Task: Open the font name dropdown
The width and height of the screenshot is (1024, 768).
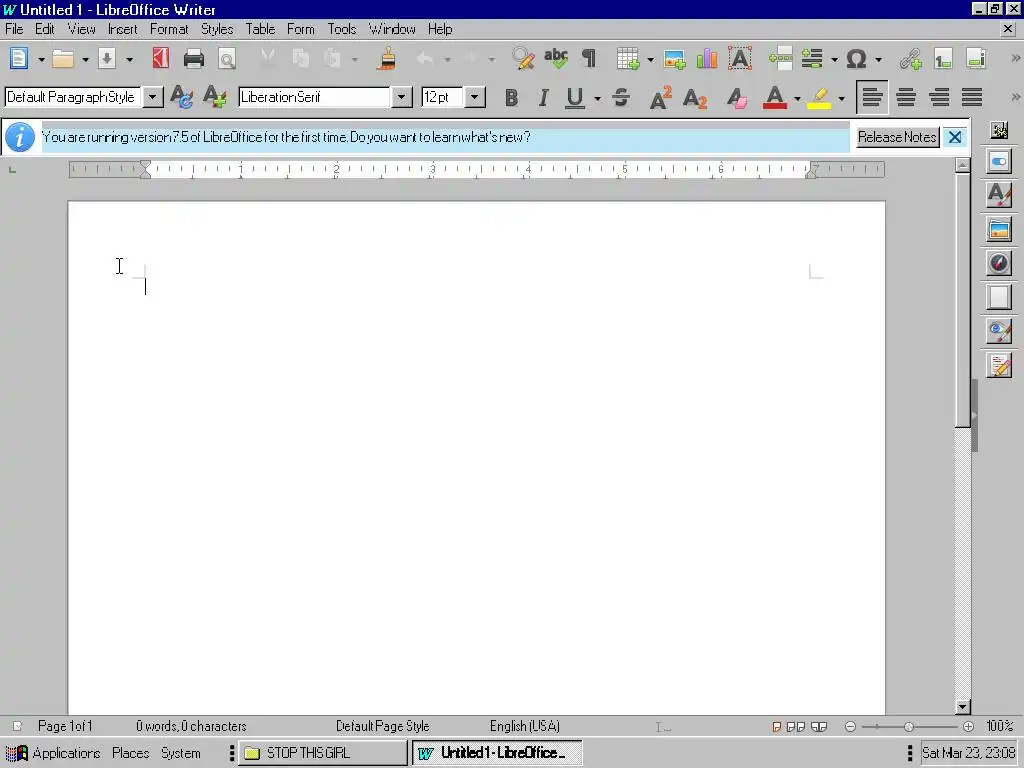Action: (x=401, y=97)
